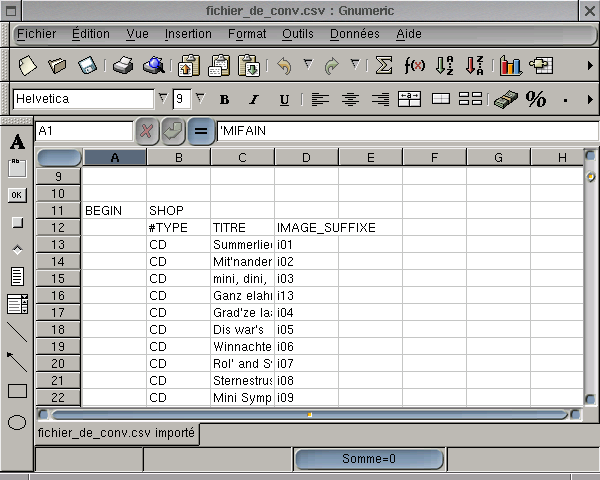Click the horizontal scrollbar below the sheet
Image resolution: width=600 pixels, height=480 pixels.
(309, 413)
